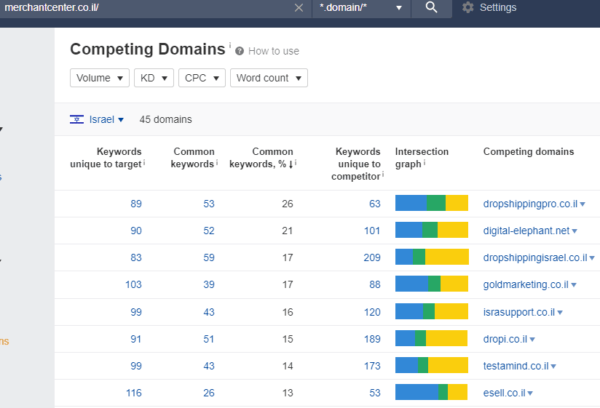The height and width of the screenshot is (408, 600).
Task: Click common keywords value 53 for dropshippingpro
Action: 209,204
